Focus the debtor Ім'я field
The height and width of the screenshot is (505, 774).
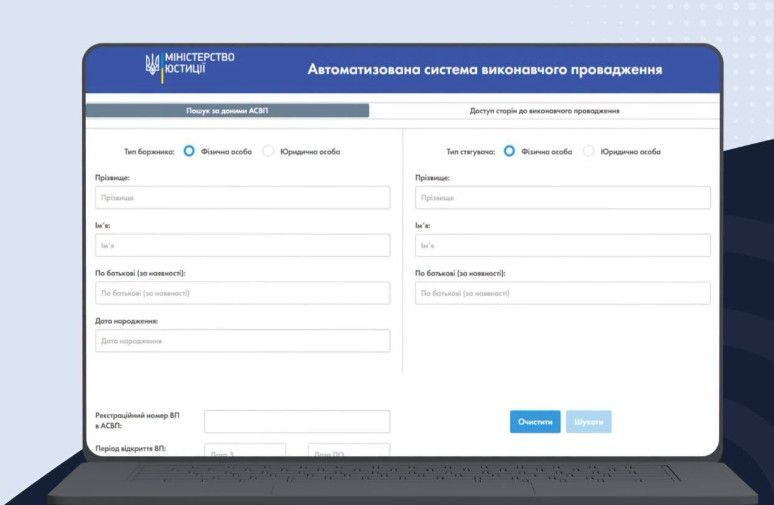click(x=242, y=245)
